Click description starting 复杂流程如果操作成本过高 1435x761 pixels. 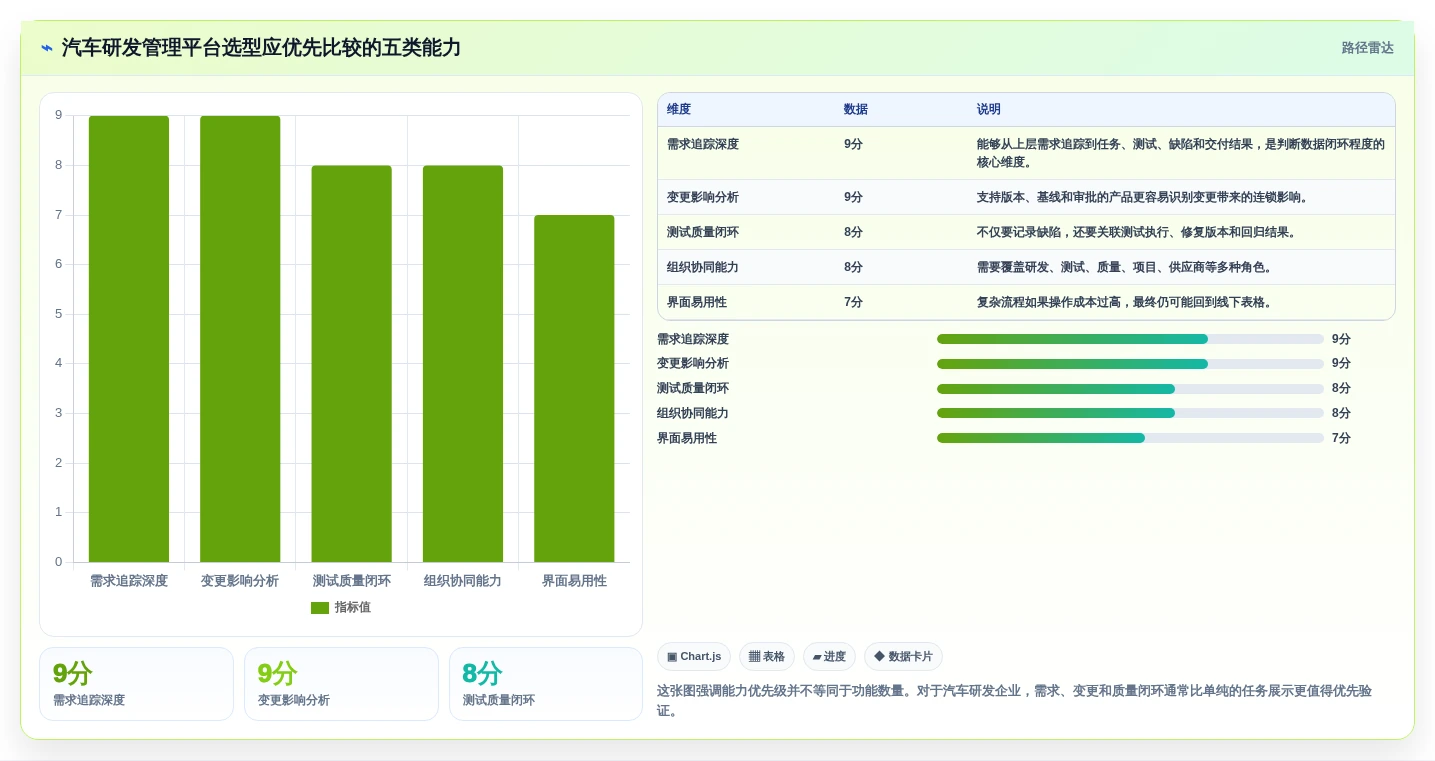pyautogui.click(x=1124, y=302)
